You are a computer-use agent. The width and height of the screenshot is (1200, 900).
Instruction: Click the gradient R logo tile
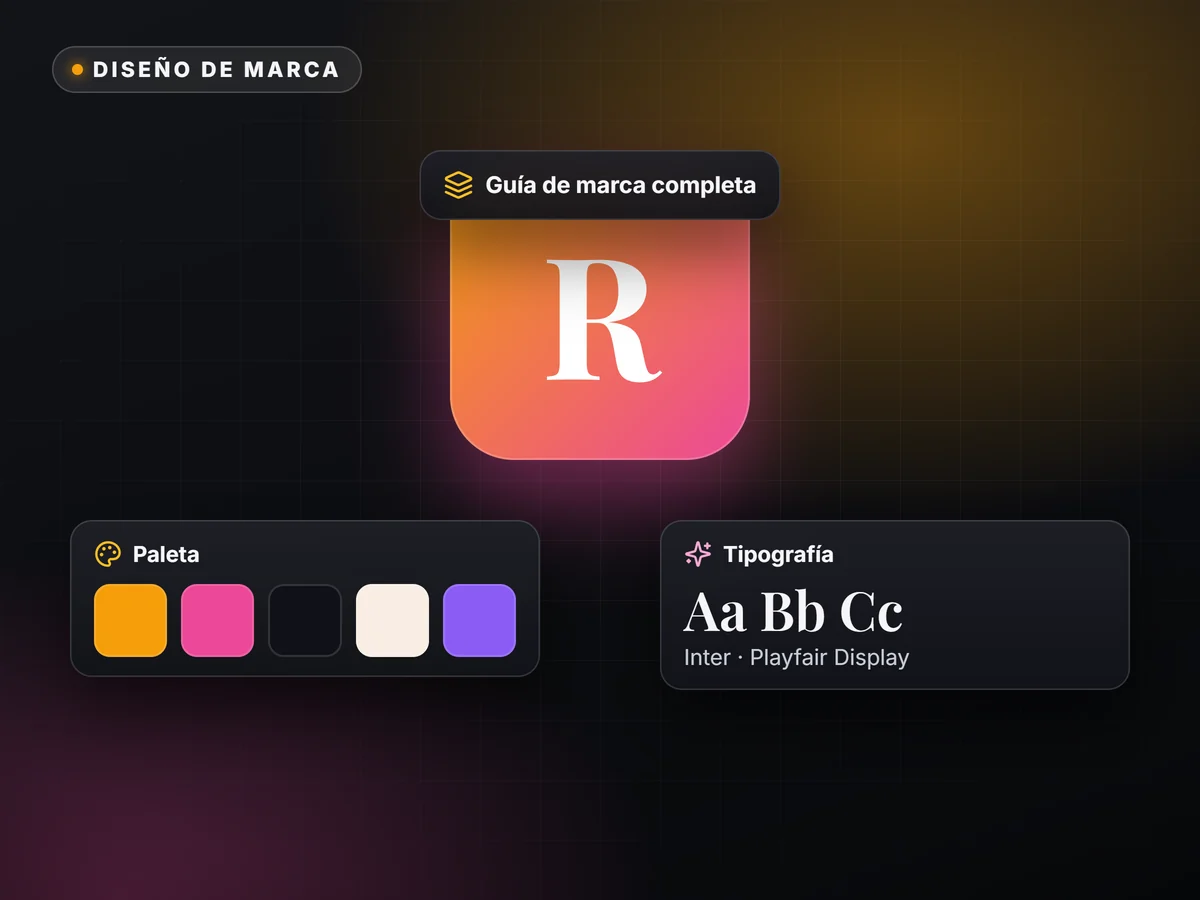click(600, 339)
